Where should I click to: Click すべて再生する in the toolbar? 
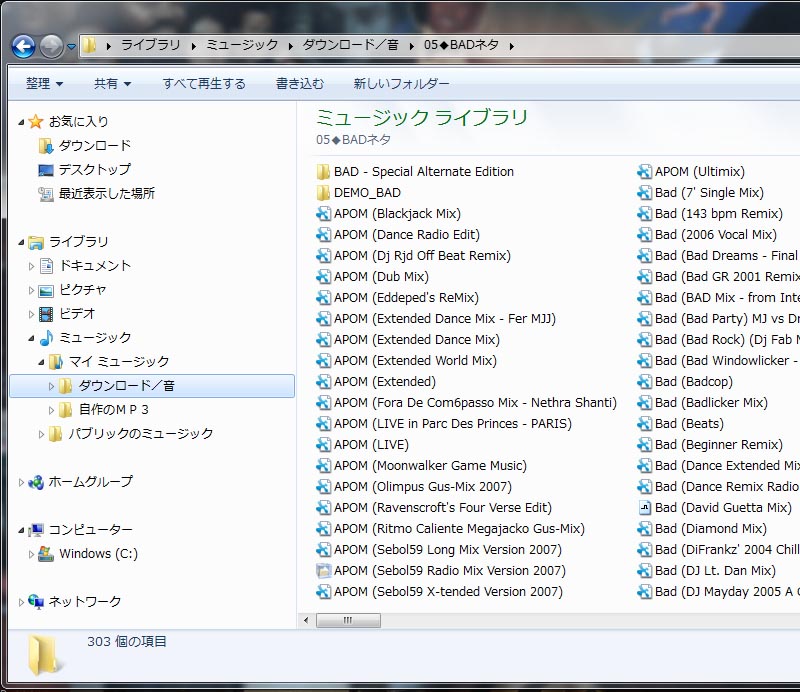point(204,83)
